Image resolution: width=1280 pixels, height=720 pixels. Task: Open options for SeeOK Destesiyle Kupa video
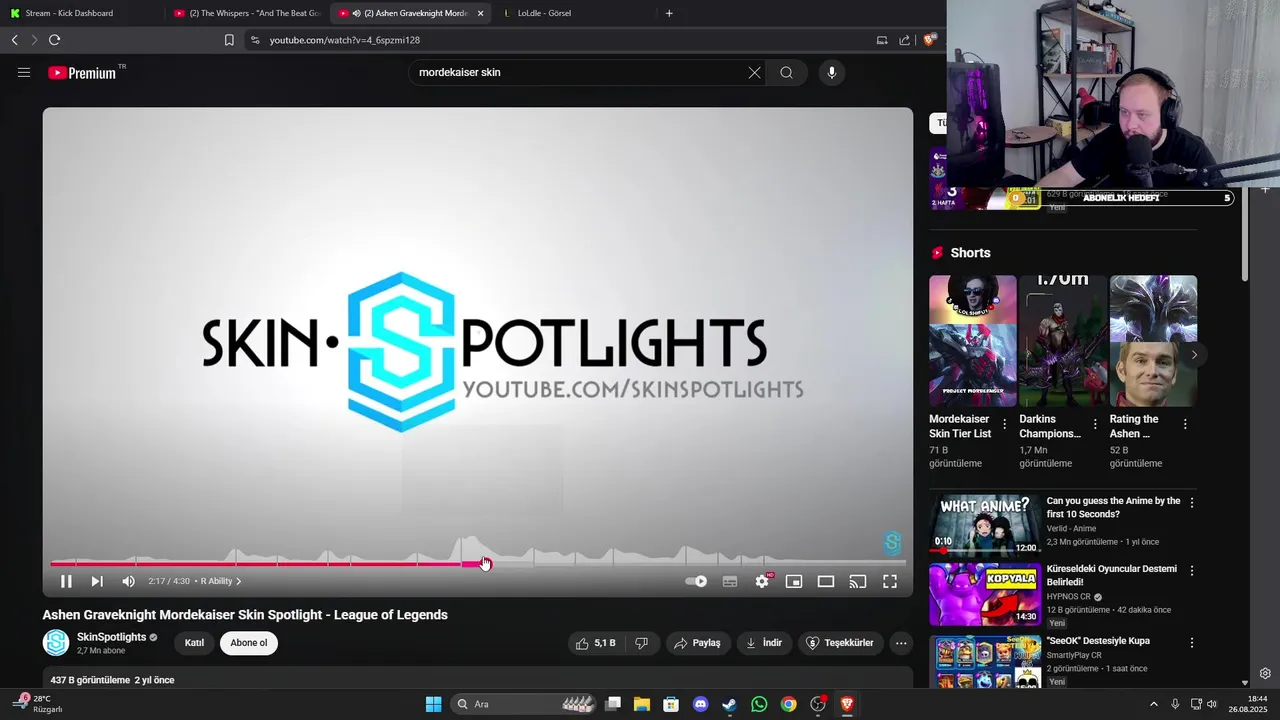(1191, 642)
